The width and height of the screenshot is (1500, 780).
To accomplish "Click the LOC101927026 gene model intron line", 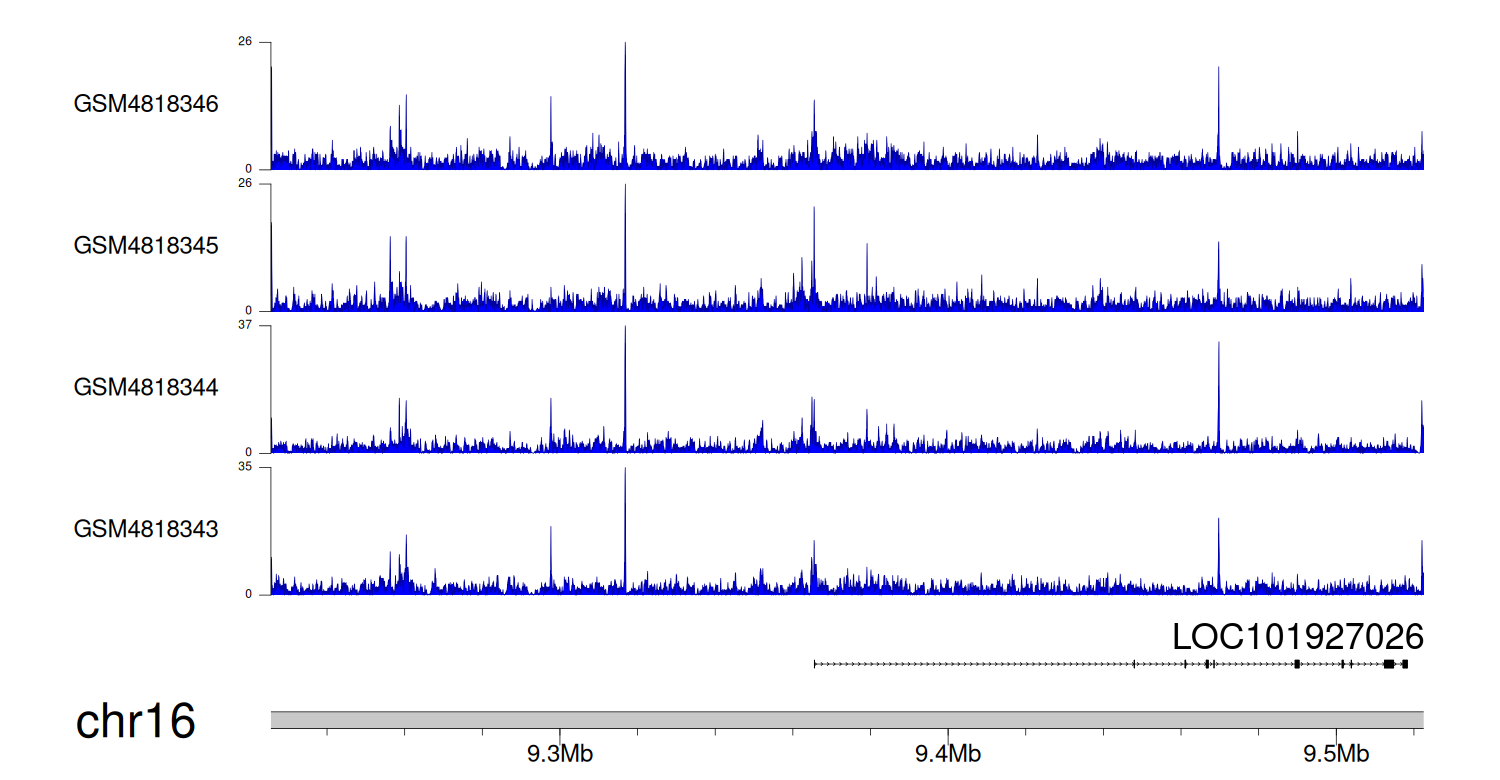I will coord(970,664).
